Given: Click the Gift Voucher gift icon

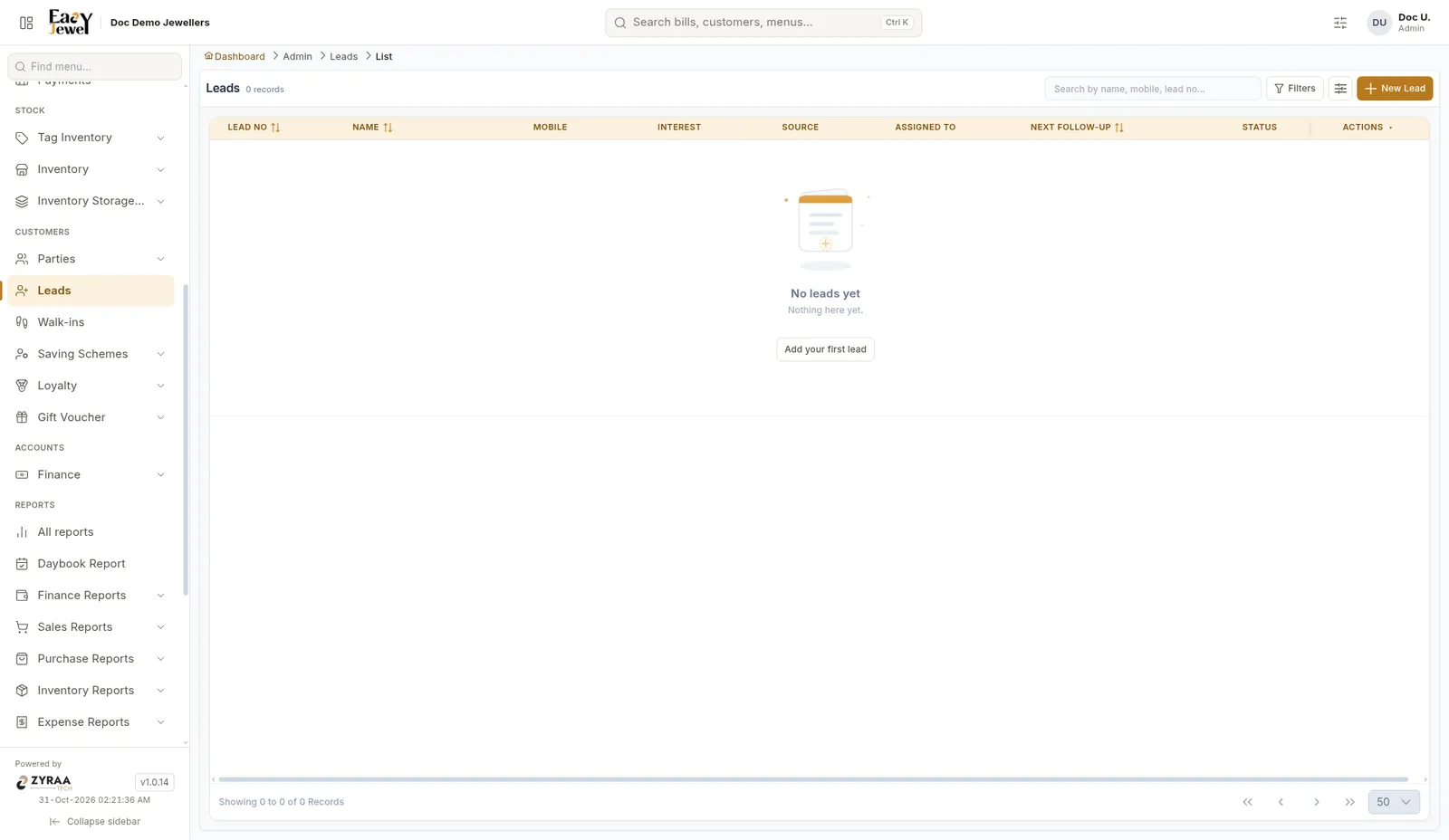Looking at the screenshot, I should [22, 417].
